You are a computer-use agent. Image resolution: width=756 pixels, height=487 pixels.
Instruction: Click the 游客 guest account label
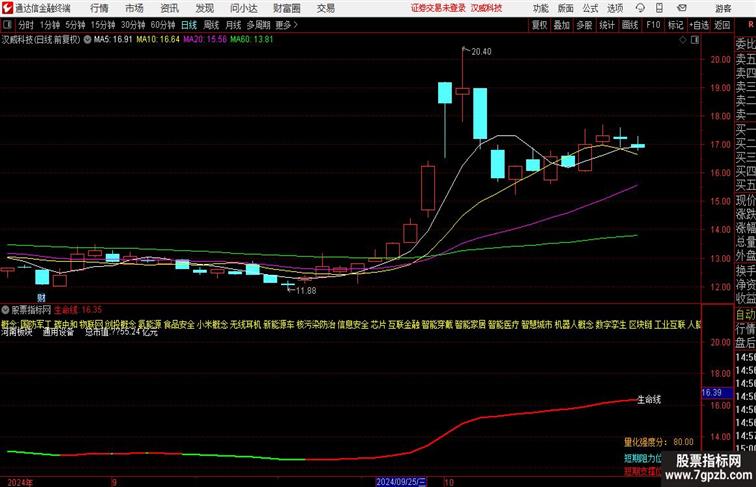(x=723, y=8)
